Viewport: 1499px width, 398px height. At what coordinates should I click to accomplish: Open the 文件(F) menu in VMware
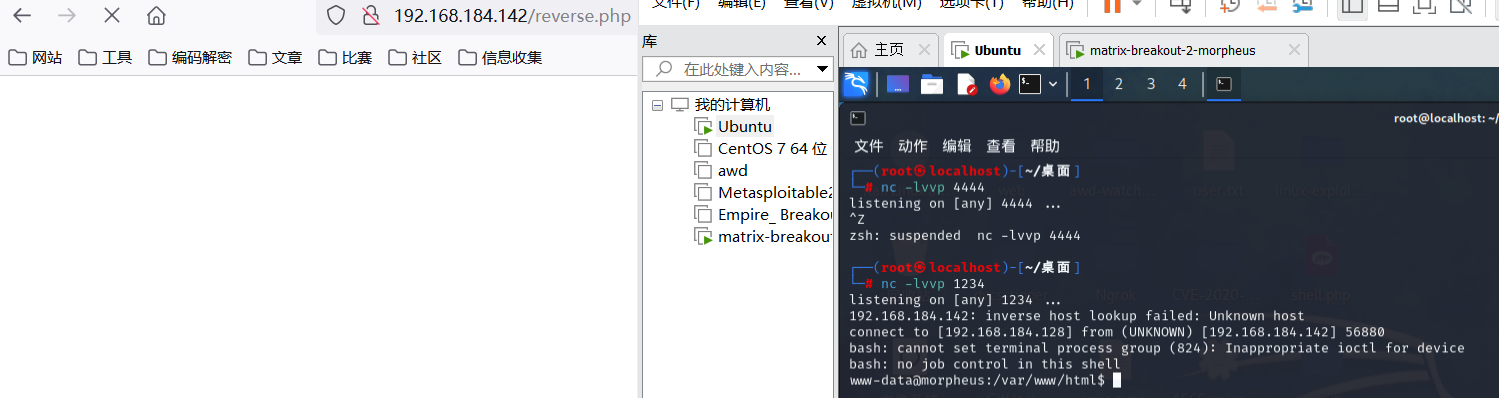pyautogui.click(x=676, y=5)
